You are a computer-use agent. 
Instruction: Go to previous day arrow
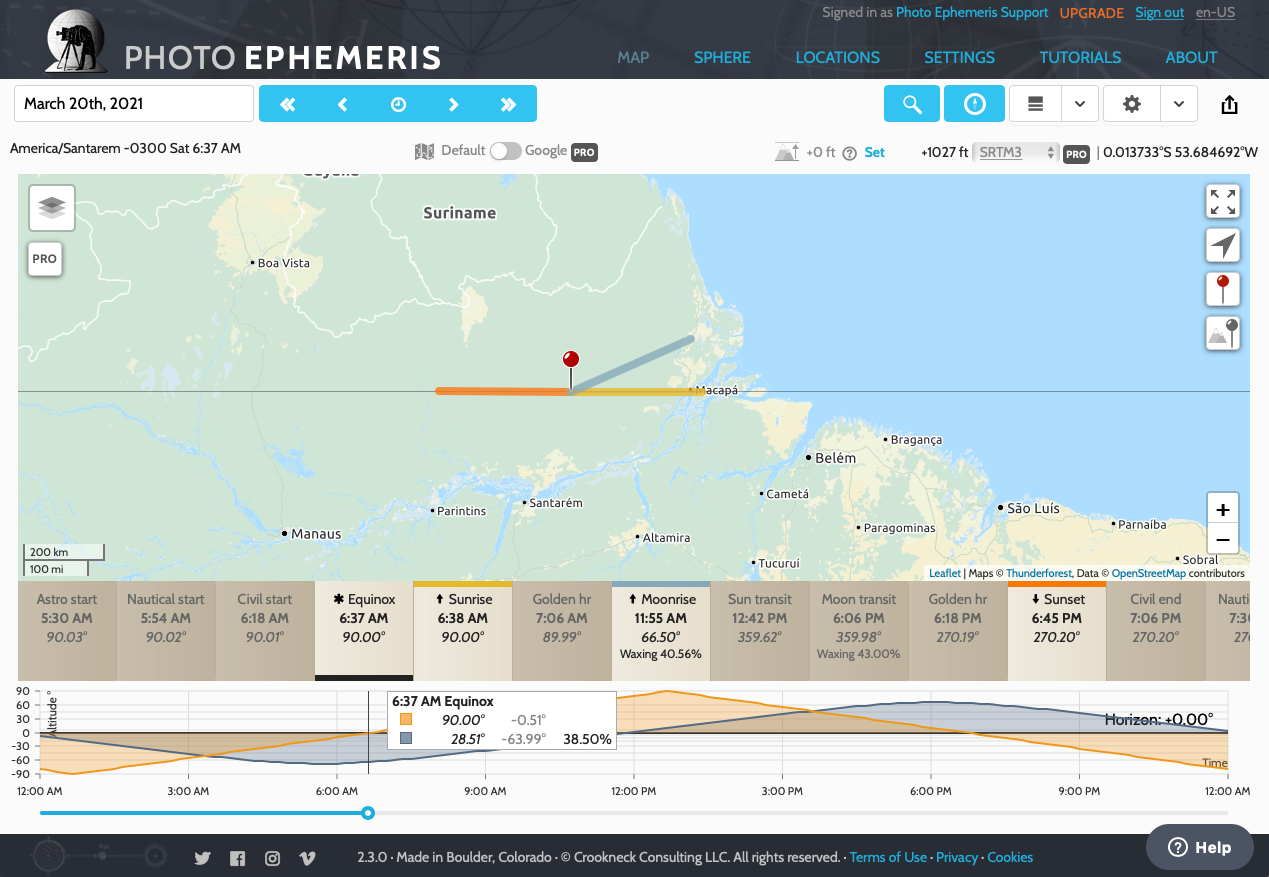pos(343,104)
